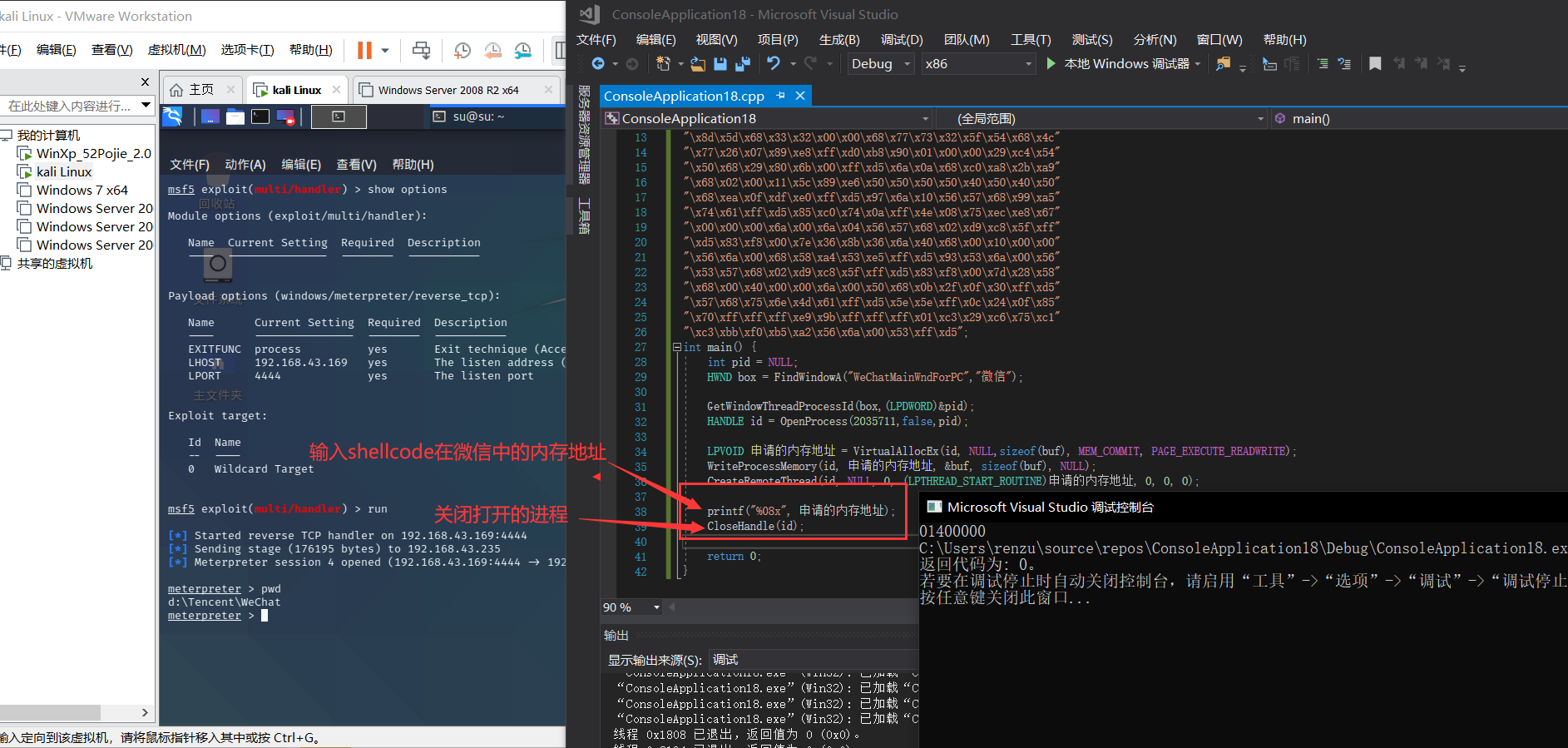Open the 90 % zoom level dropdown

pyautogui.click(x=631, y=607)
